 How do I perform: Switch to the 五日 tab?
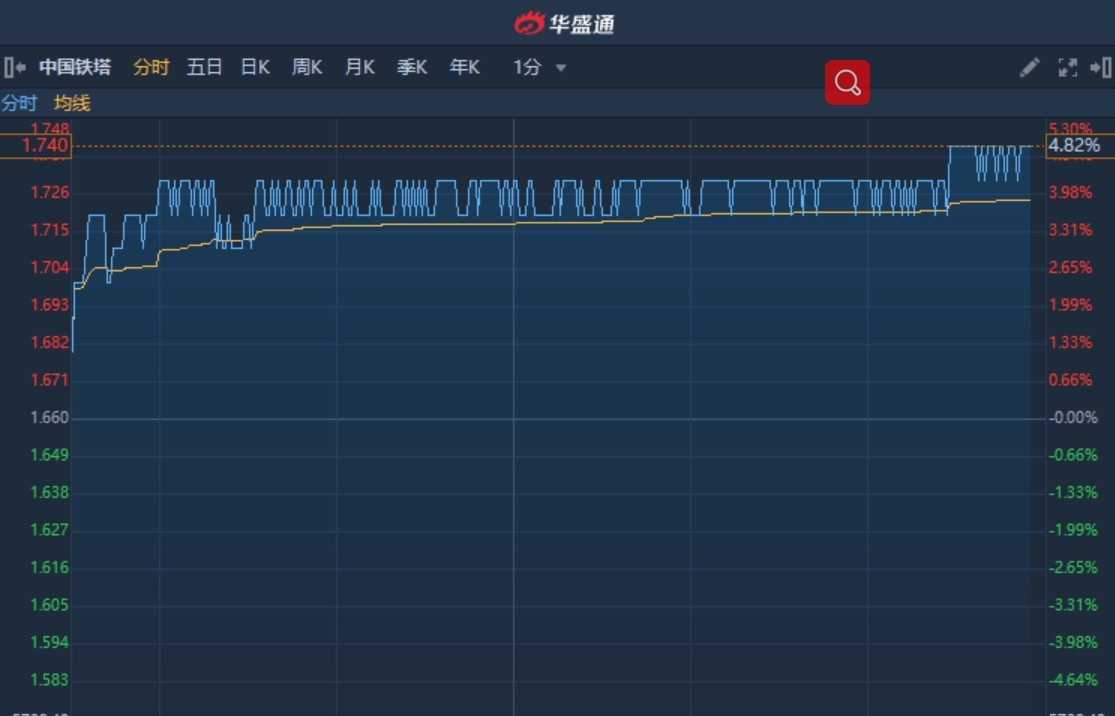click(204, 68)
